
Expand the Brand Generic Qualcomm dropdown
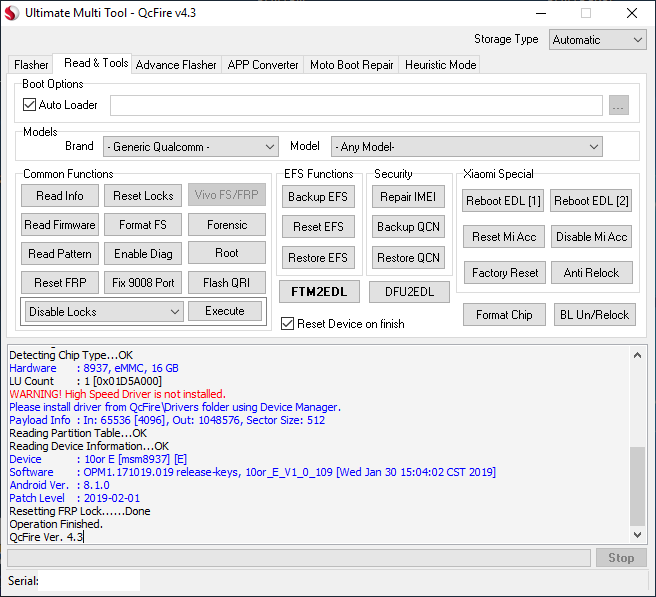tap(191, 147)
